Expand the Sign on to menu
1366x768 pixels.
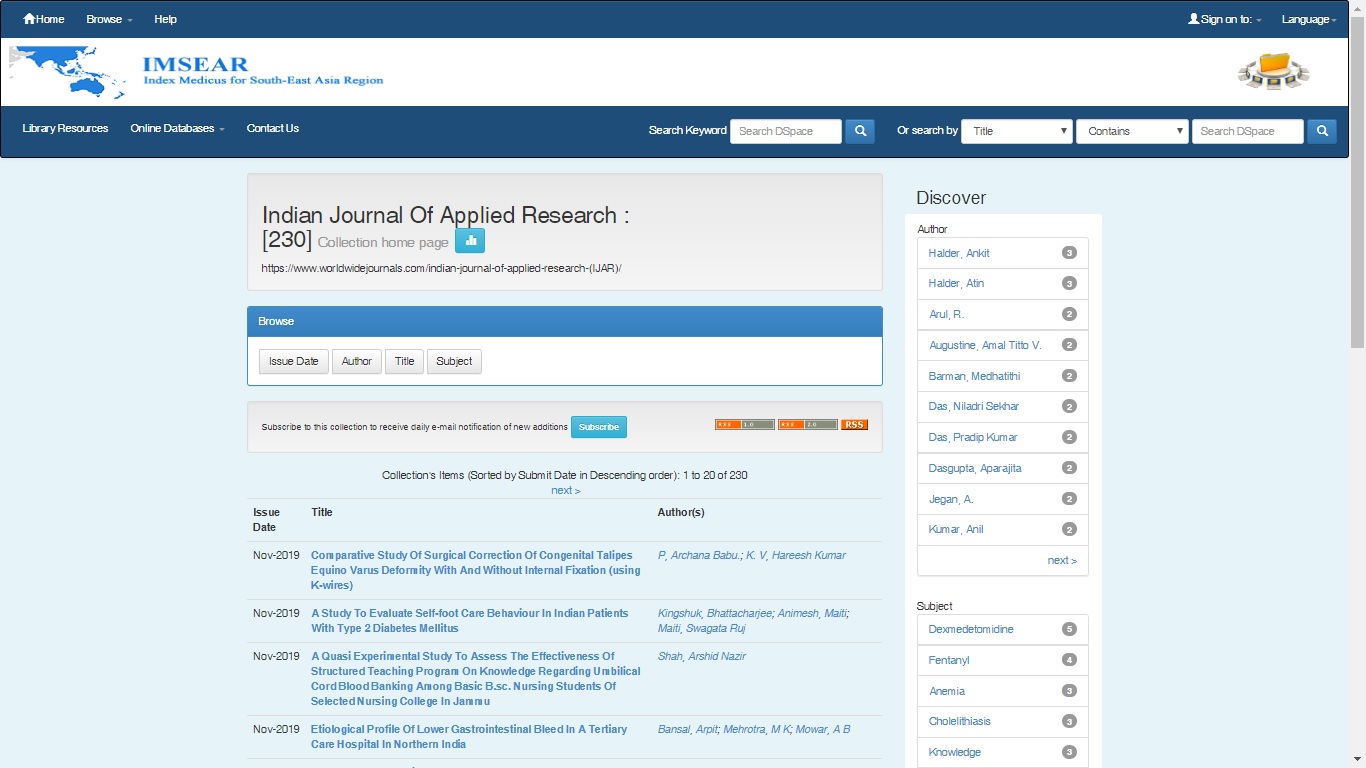click(1225, 19)
